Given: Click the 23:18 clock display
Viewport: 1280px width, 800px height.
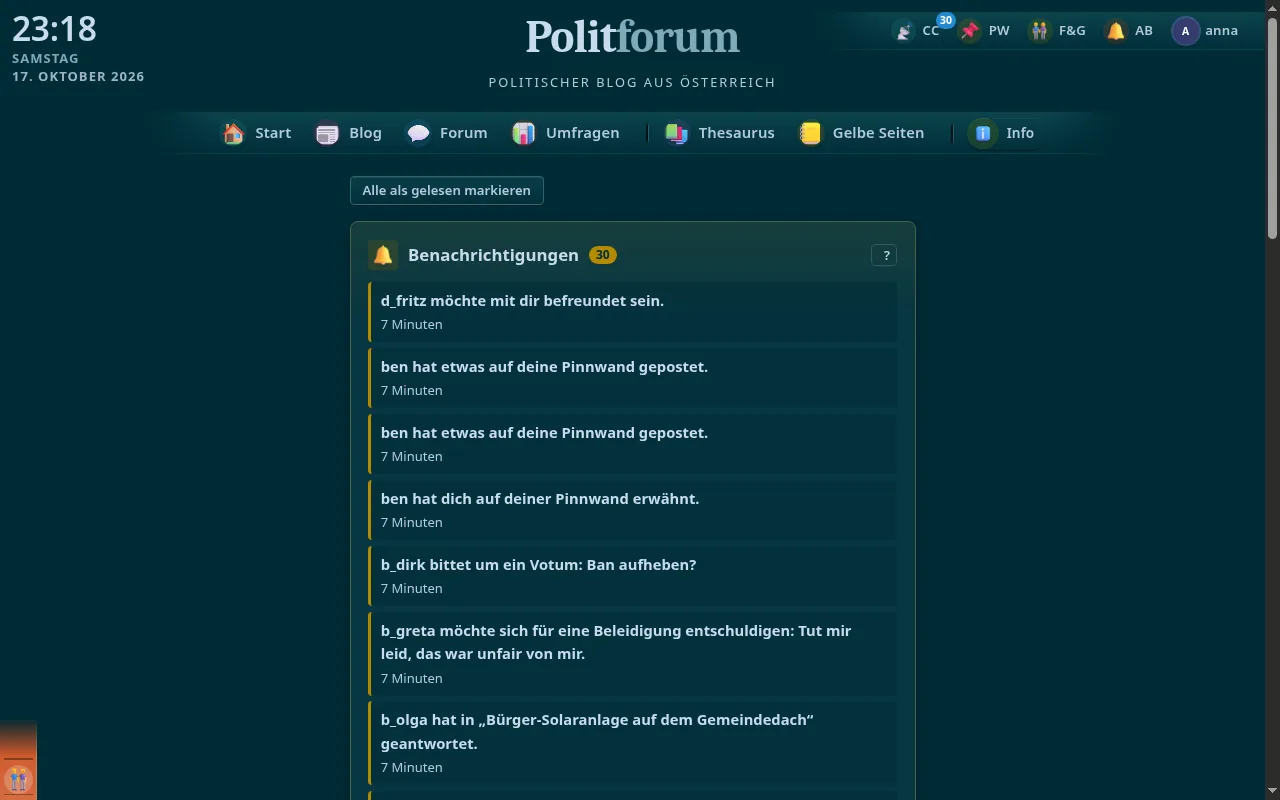Looking at the screenshot, I should pyautogui.click(x=54, y=29).
